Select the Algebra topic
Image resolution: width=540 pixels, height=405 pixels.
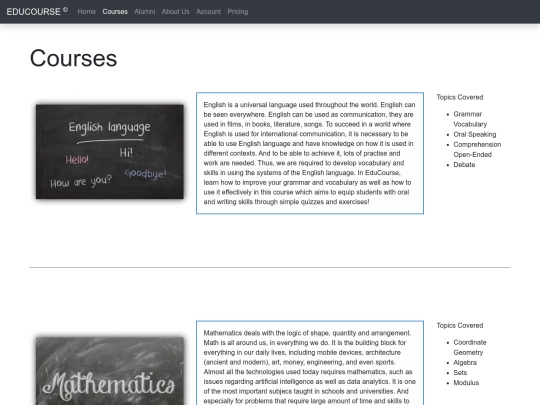tap(465, 363)
